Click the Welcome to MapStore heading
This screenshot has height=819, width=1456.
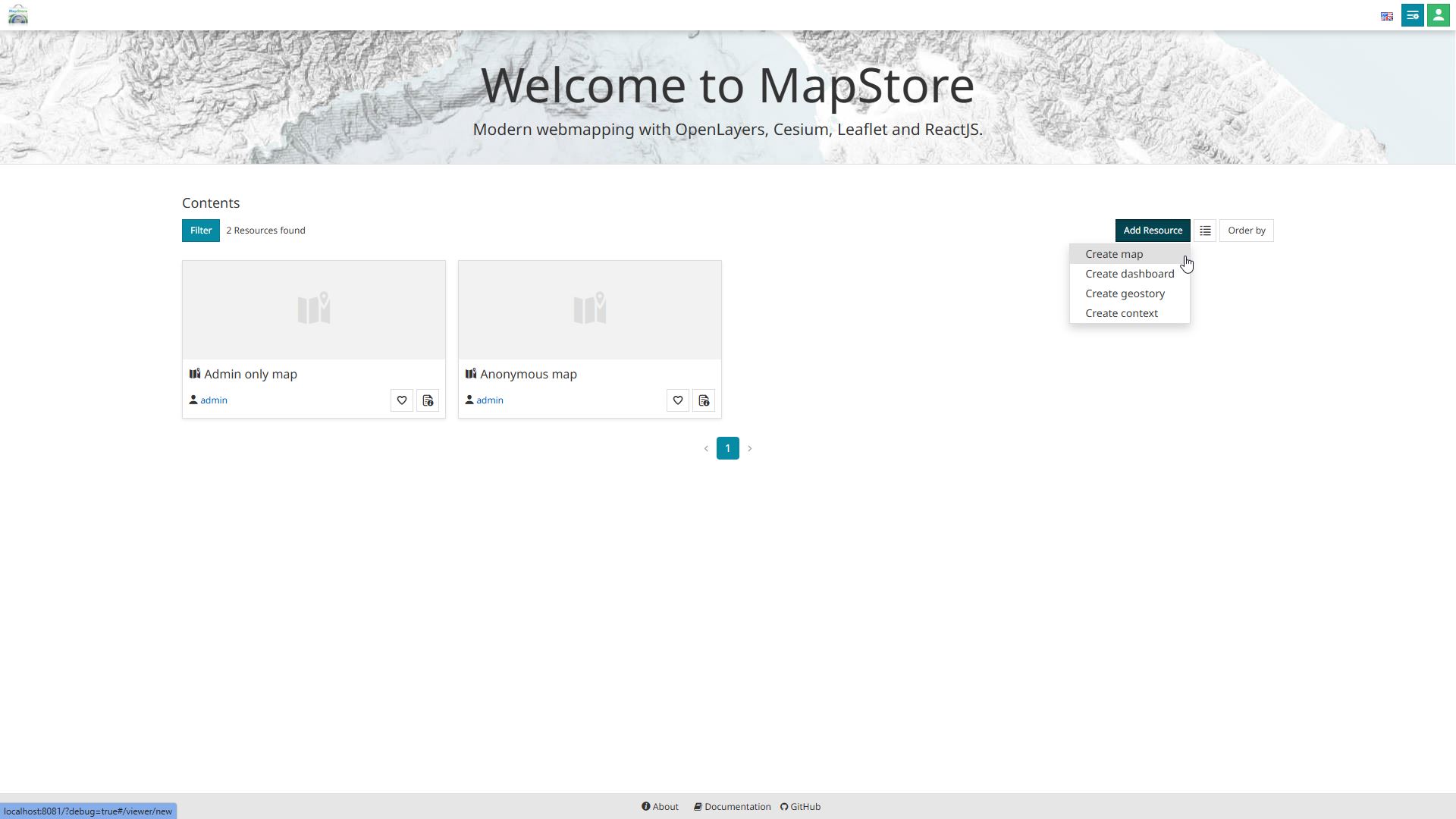(x=728, y=85)
